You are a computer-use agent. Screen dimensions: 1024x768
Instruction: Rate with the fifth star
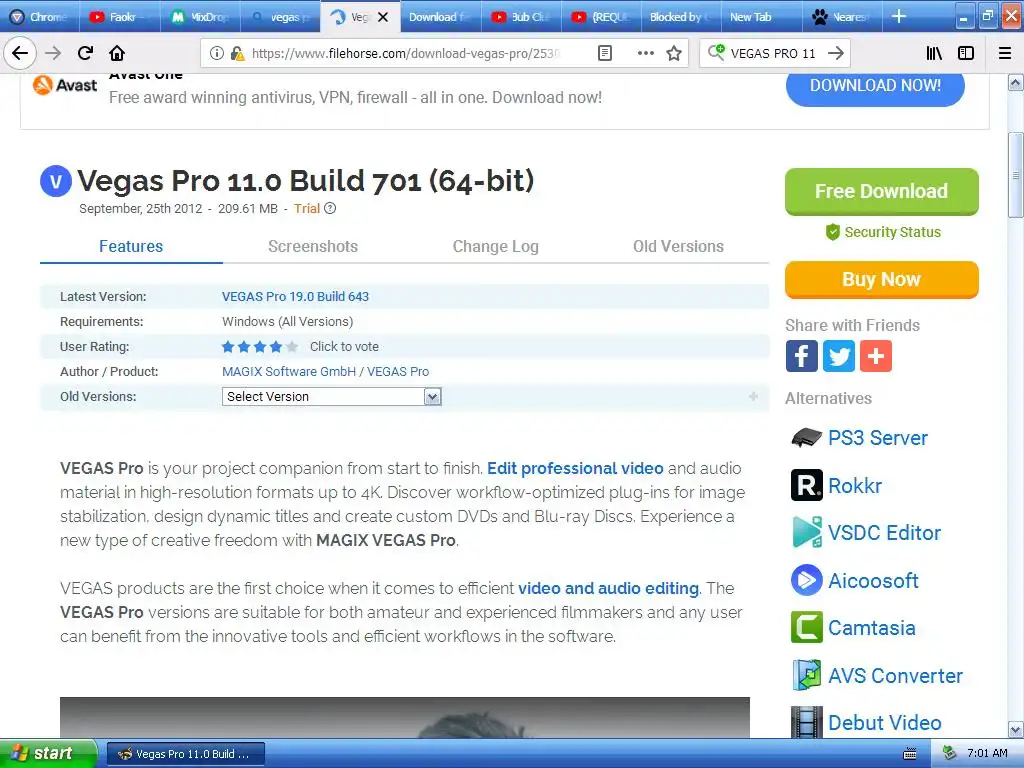click(292, 347)
